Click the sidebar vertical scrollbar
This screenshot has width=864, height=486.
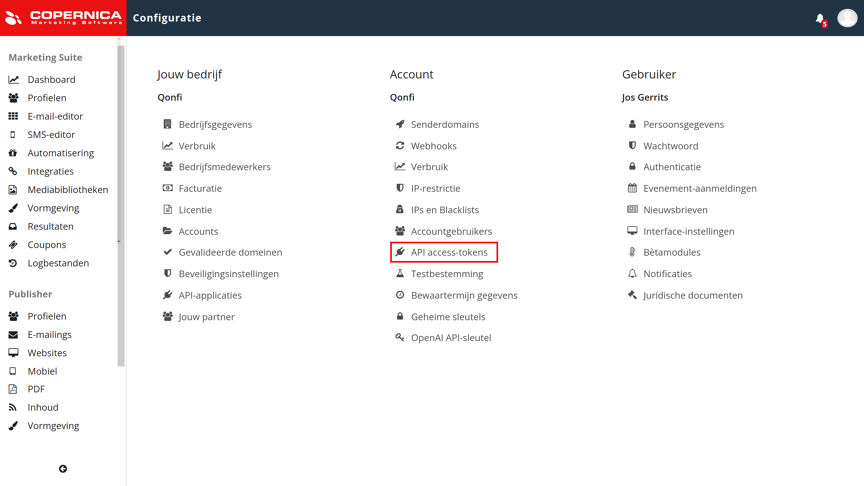tap(121, 206)
